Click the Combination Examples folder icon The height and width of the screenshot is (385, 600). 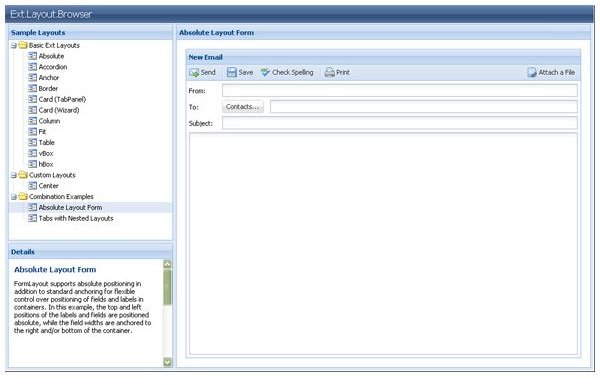[x=23, y=196]
